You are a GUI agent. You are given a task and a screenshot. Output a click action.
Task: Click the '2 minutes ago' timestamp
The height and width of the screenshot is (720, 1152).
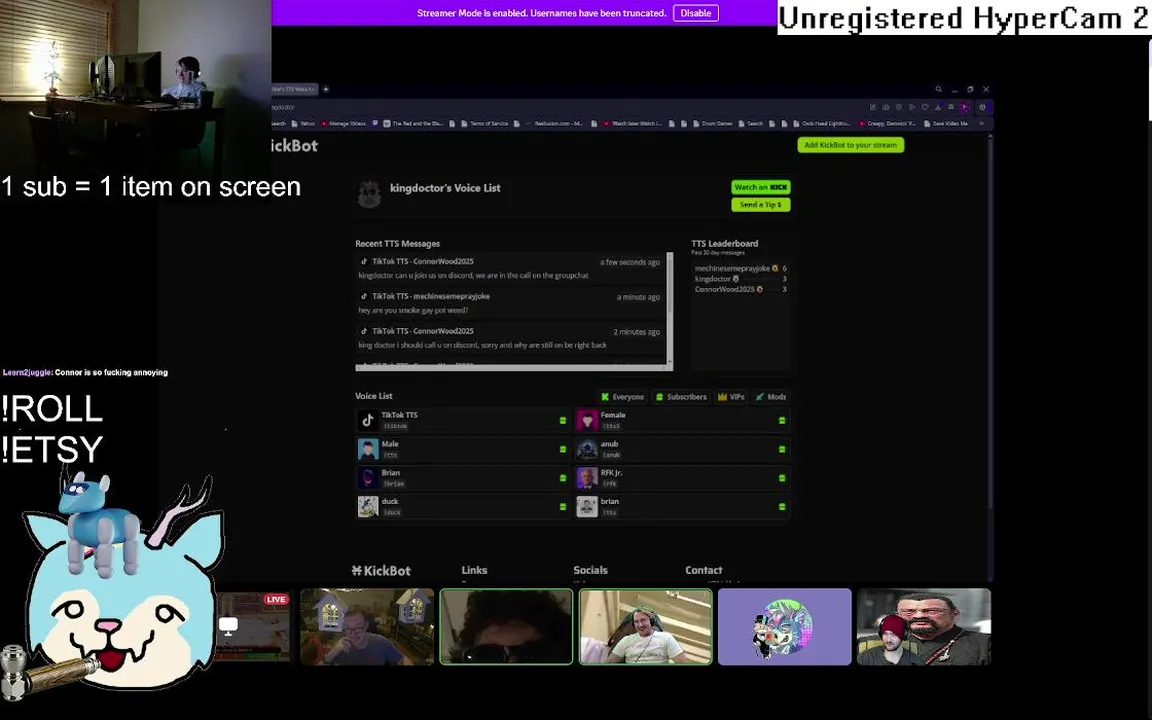(636, 332)
